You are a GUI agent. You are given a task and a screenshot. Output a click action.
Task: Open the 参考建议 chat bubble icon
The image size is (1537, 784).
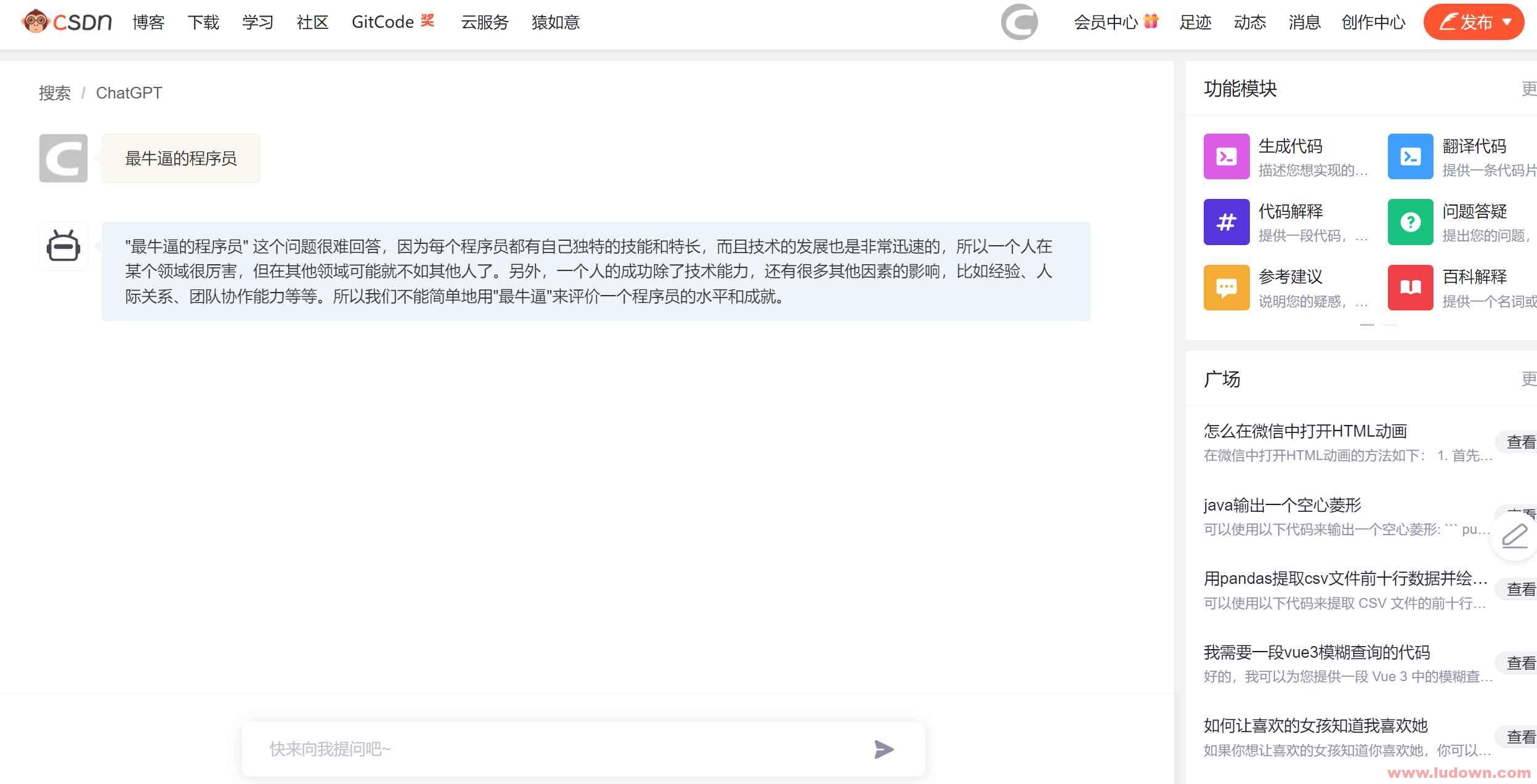(1227, 288)
